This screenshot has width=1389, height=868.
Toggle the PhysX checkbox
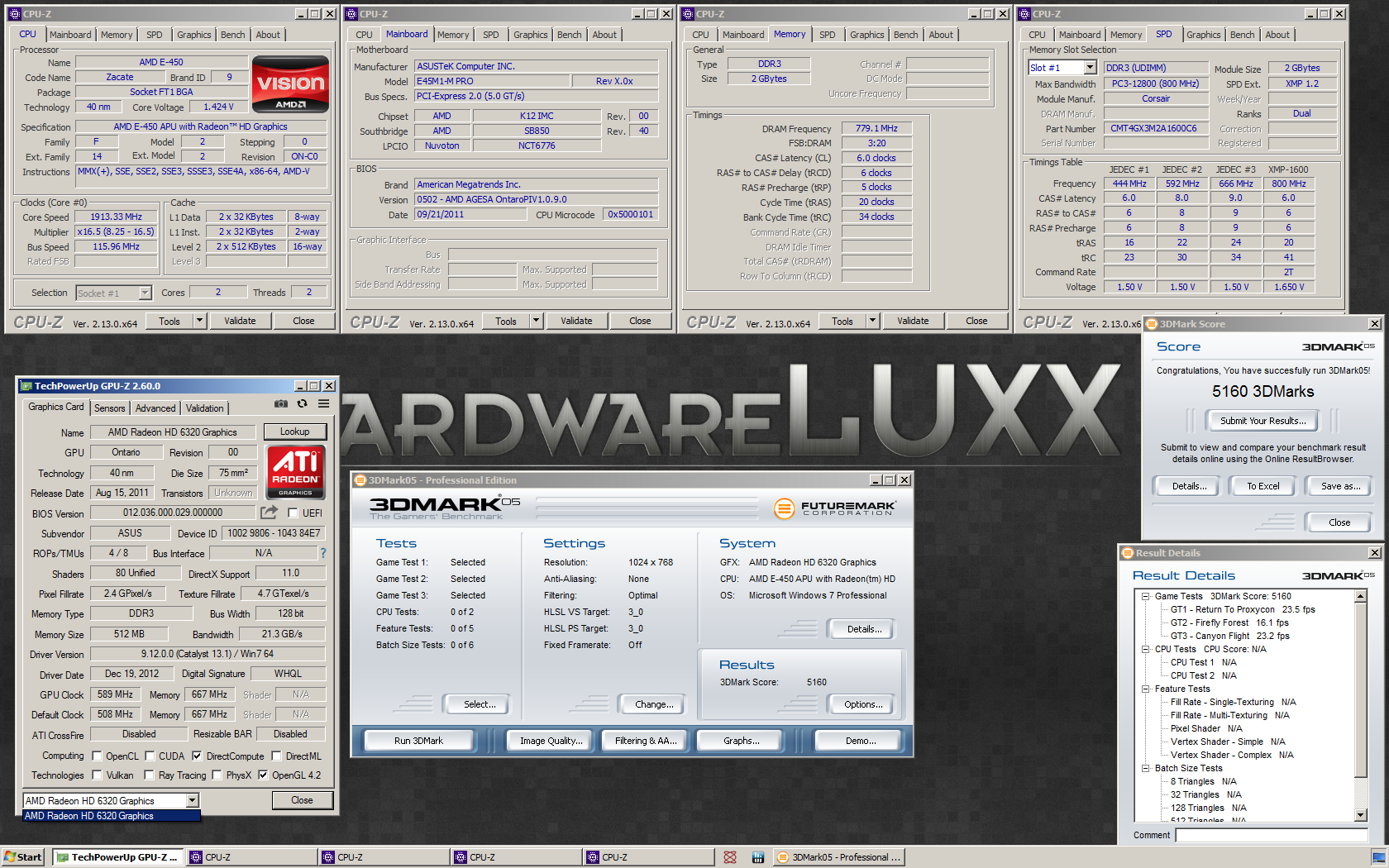click(217, 775)
